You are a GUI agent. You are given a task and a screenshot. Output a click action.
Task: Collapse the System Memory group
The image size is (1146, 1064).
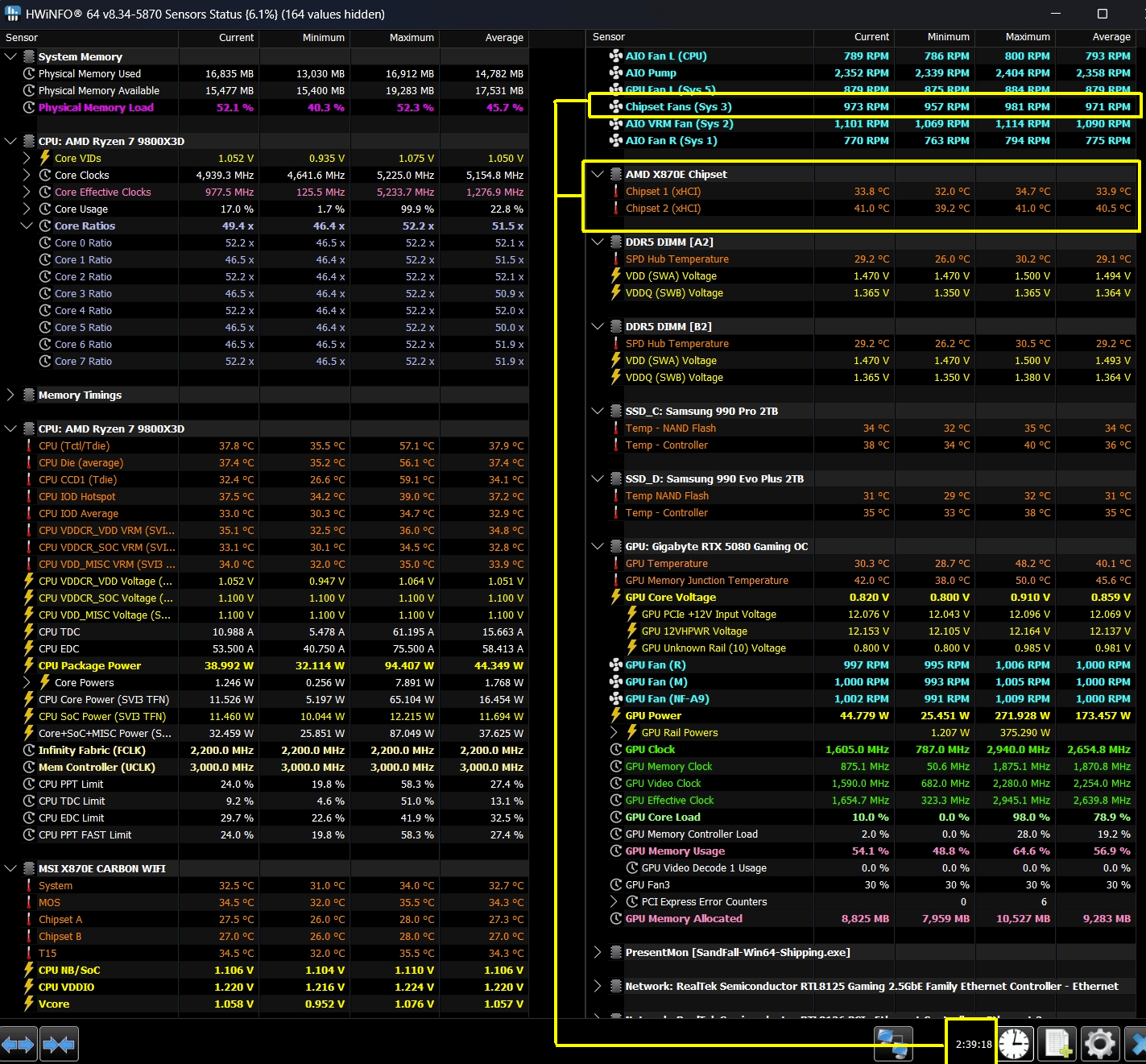pos(10,56)
